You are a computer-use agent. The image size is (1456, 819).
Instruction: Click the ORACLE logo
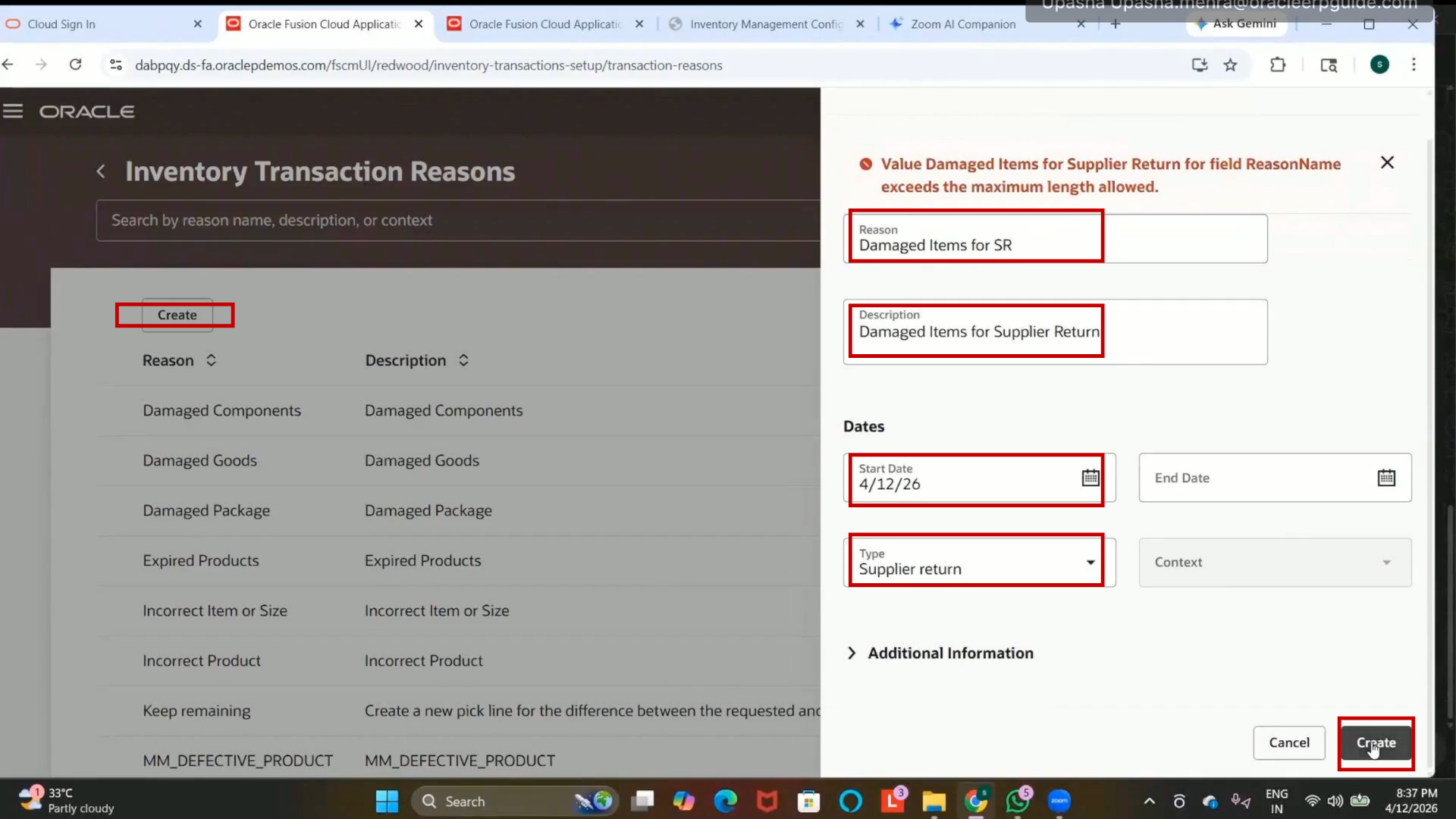87,111
